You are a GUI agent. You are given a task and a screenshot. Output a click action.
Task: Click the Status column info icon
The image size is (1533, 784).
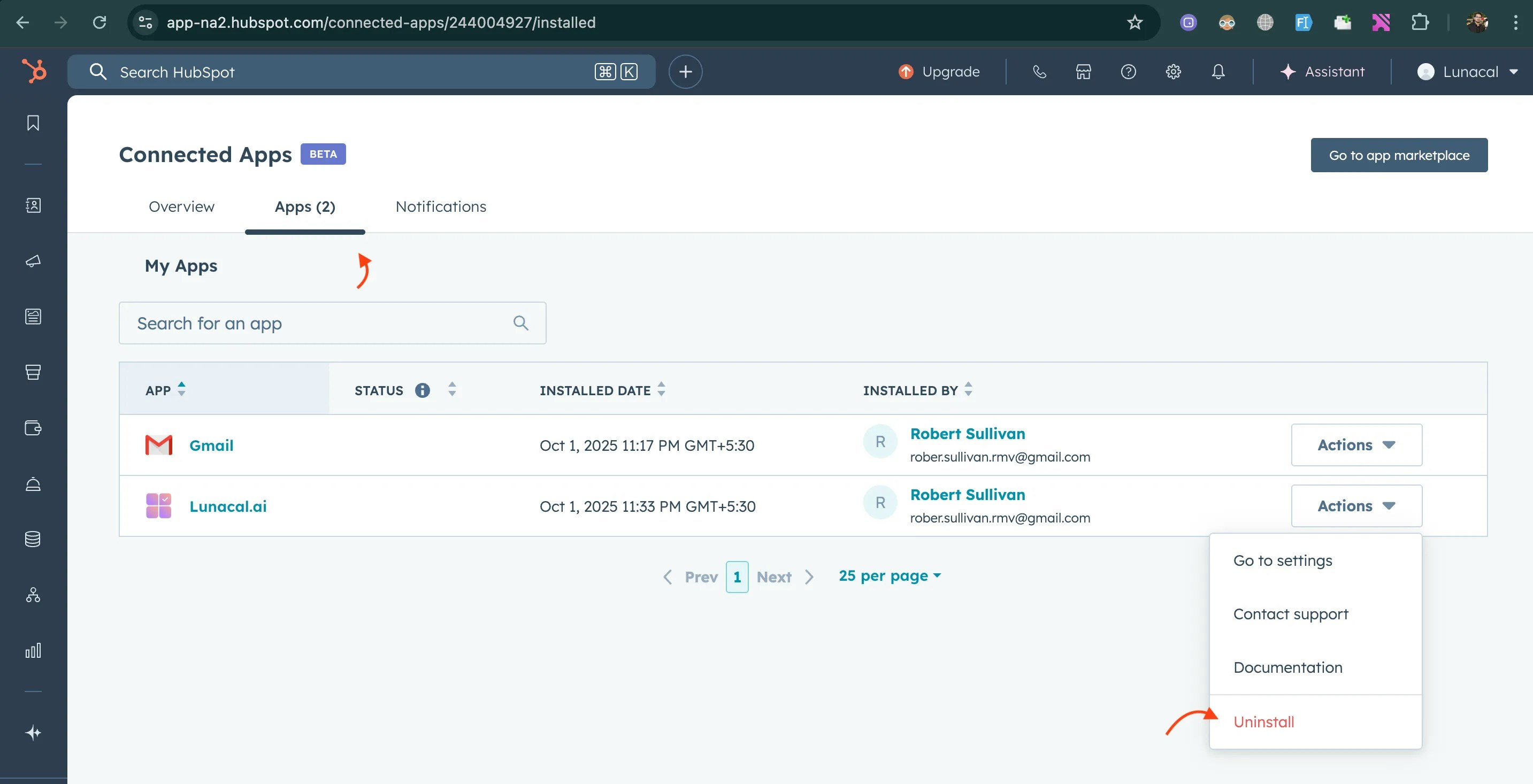[x=423, y=390]
